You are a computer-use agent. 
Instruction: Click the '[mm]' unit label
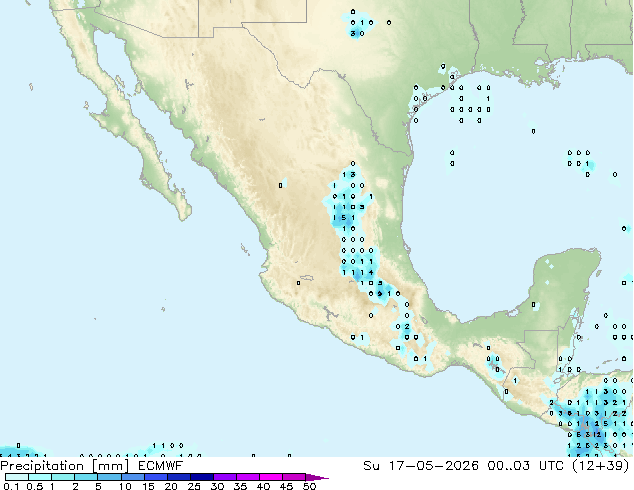[x=111, y=466]
